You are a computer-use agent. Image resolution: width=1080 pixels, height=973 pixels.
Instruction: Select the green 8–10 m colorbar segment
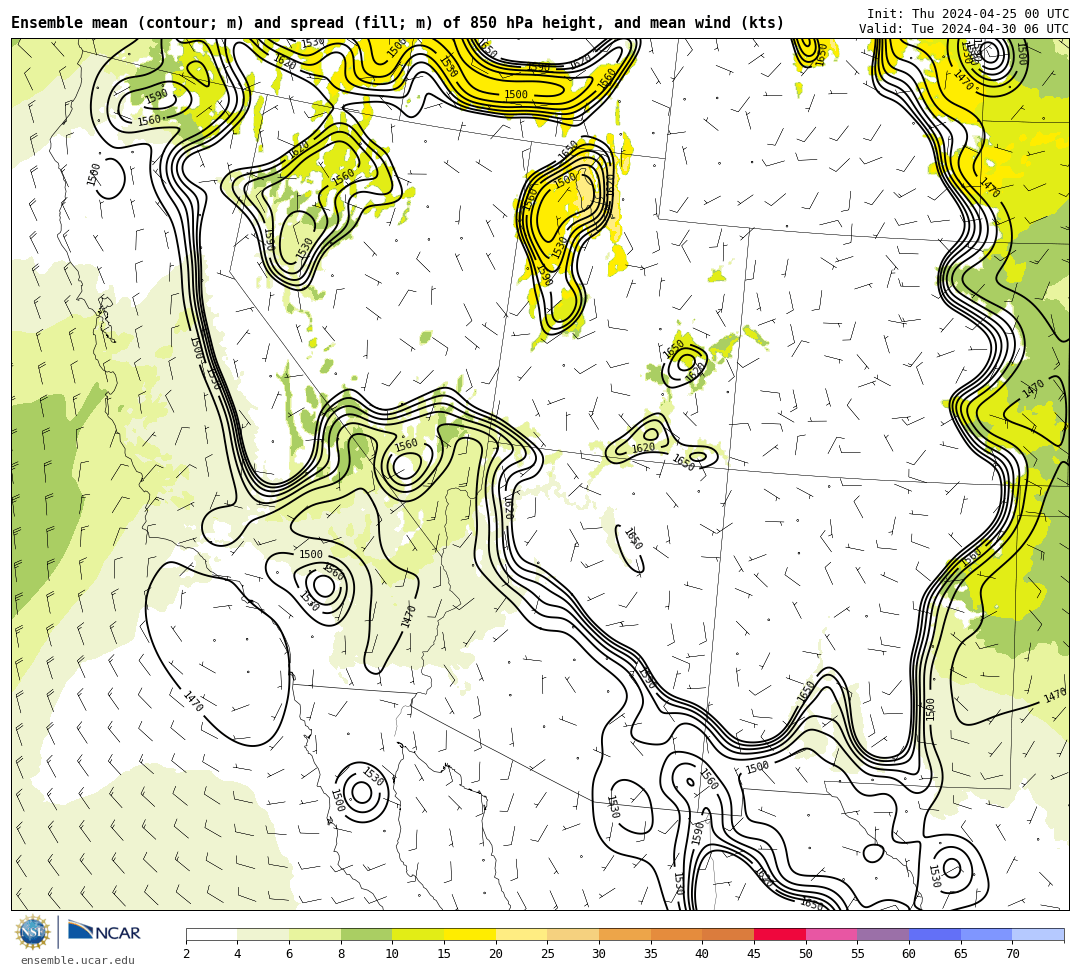pos(366,934)
